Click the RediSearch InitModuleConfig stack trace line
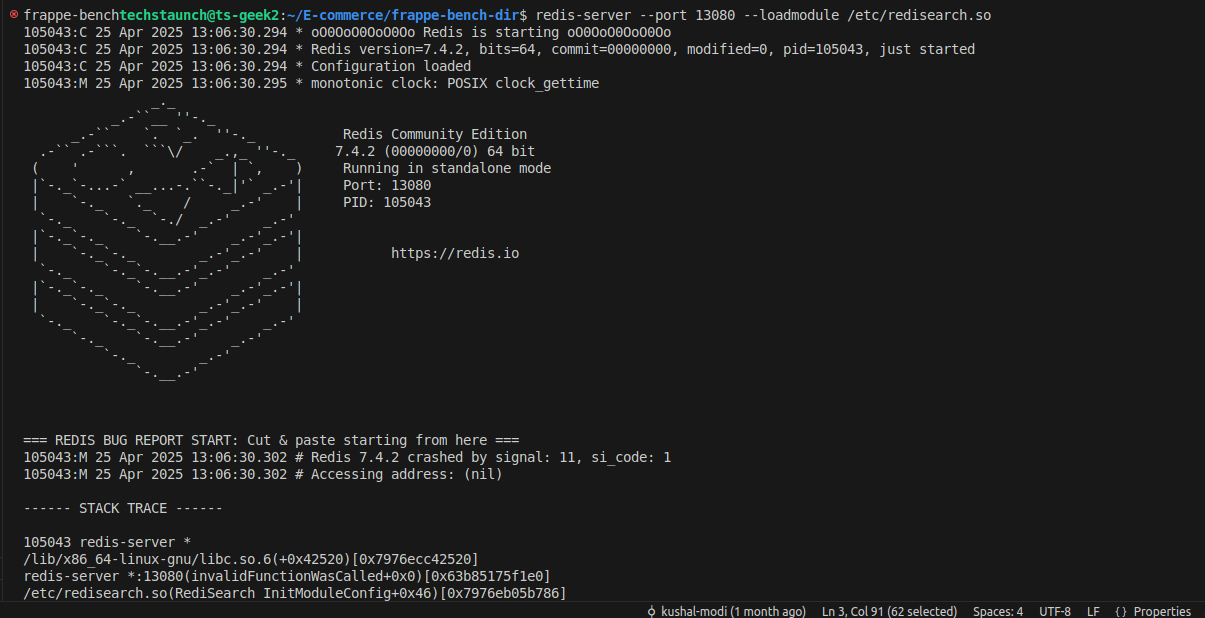This screenshot has width=1205, height=618. (x=294, y=594)
